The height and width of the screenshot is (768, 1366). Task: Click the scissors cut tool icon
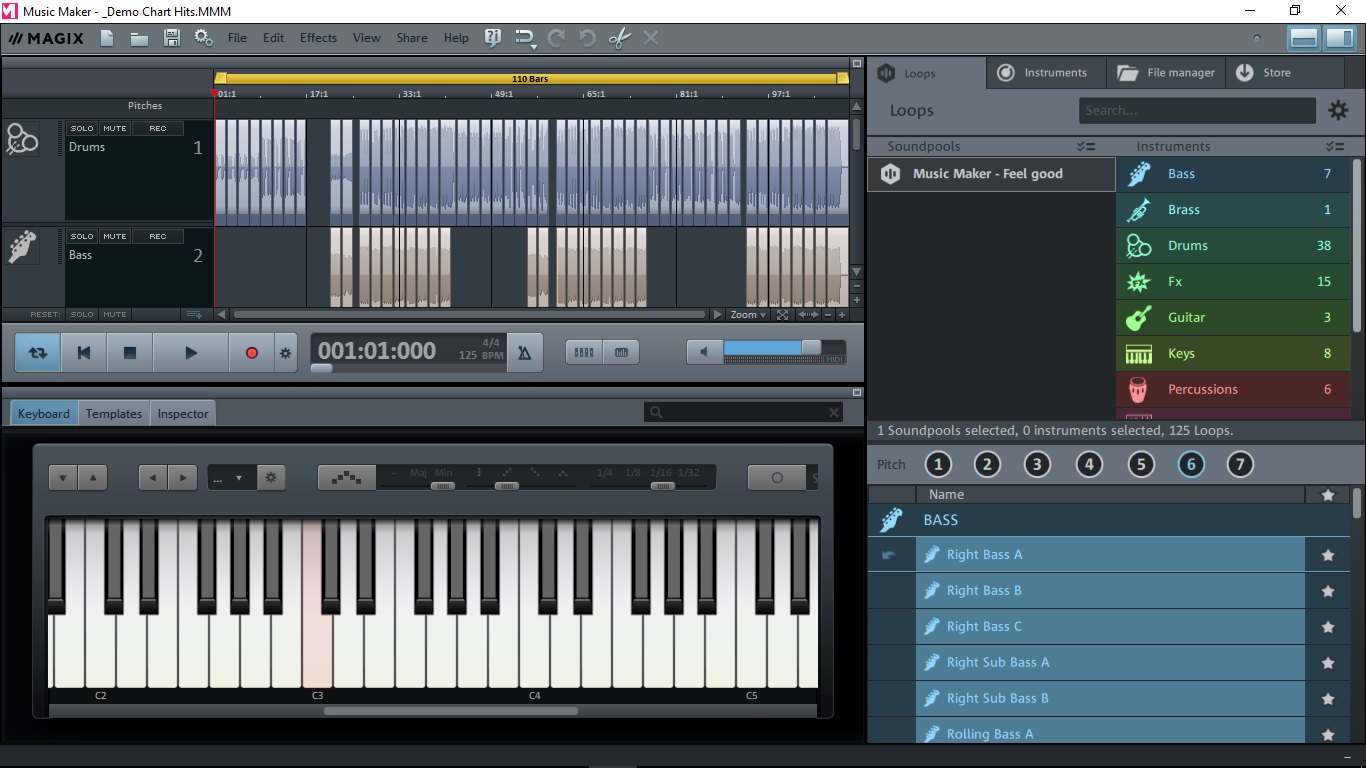pos(620,38)
